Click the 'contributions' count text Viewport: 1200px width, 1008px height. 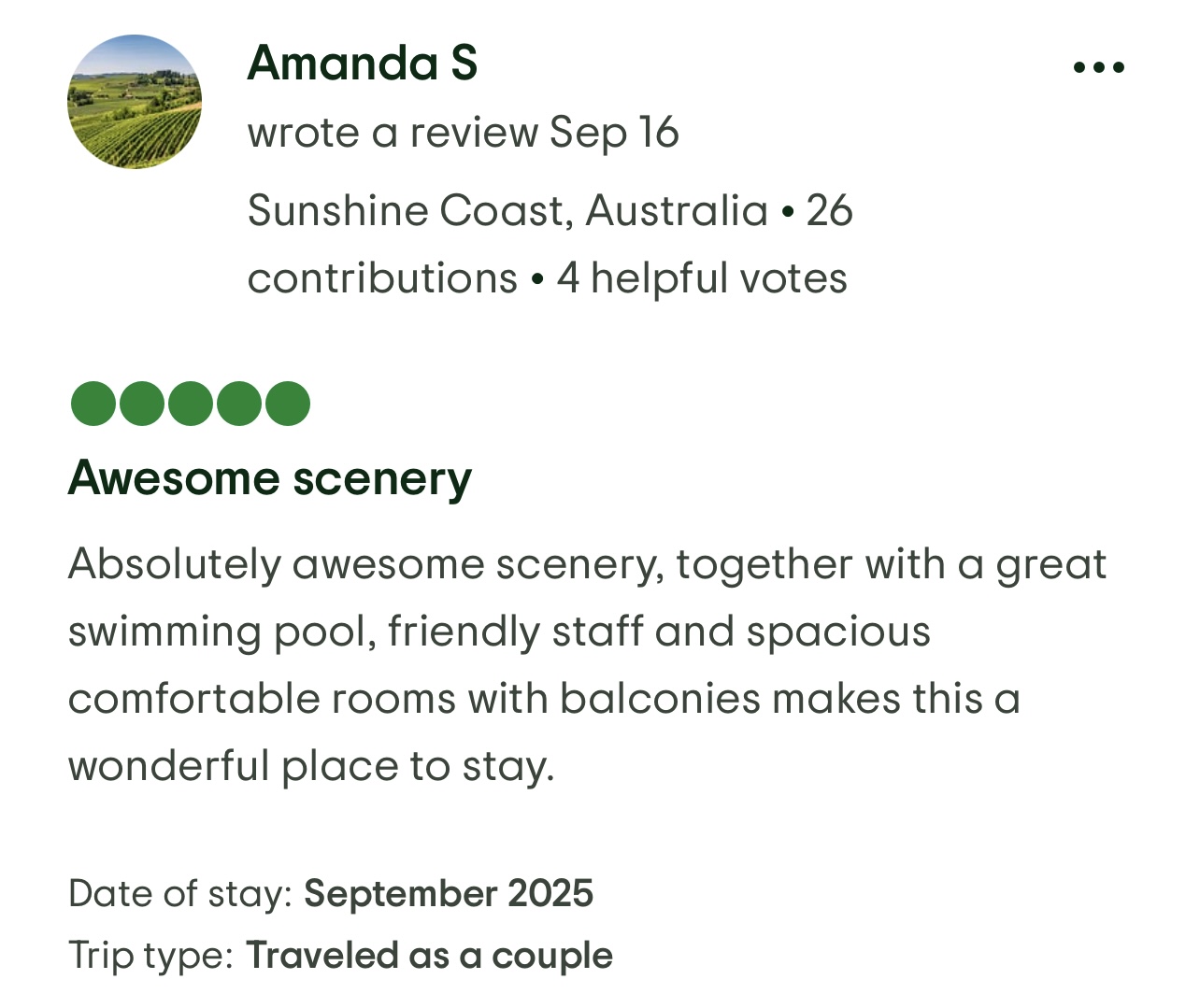382,278
